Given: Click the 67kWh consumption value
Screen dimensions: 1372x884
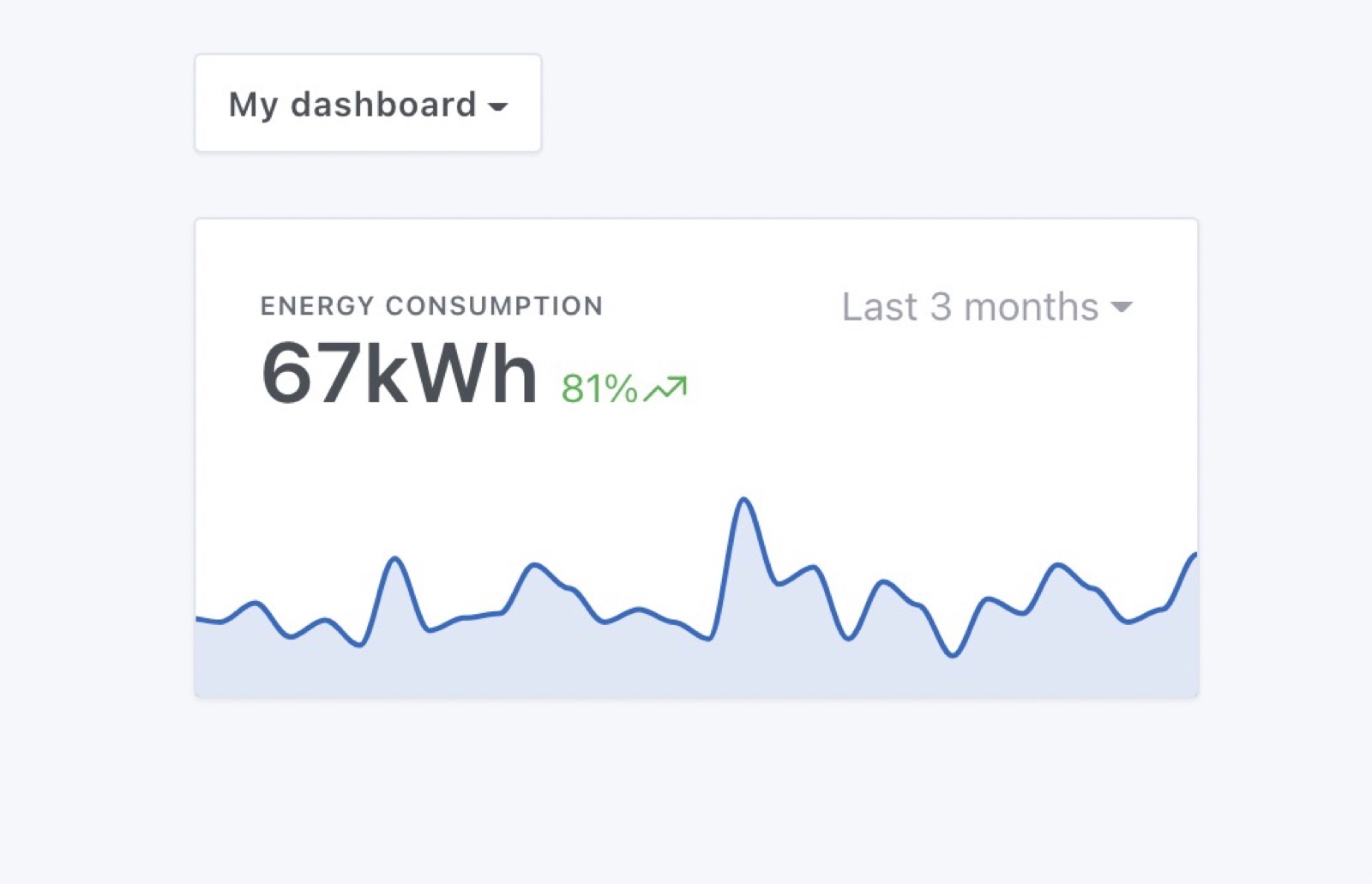Looking at the screenshot, I should (x=400, y=374).
